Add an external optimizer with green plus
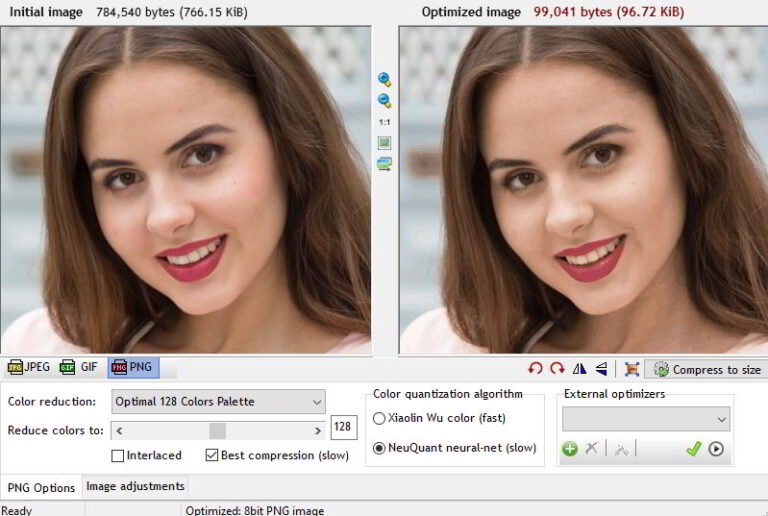The width and height of the screenshot is (768, 516). point(570,448)
